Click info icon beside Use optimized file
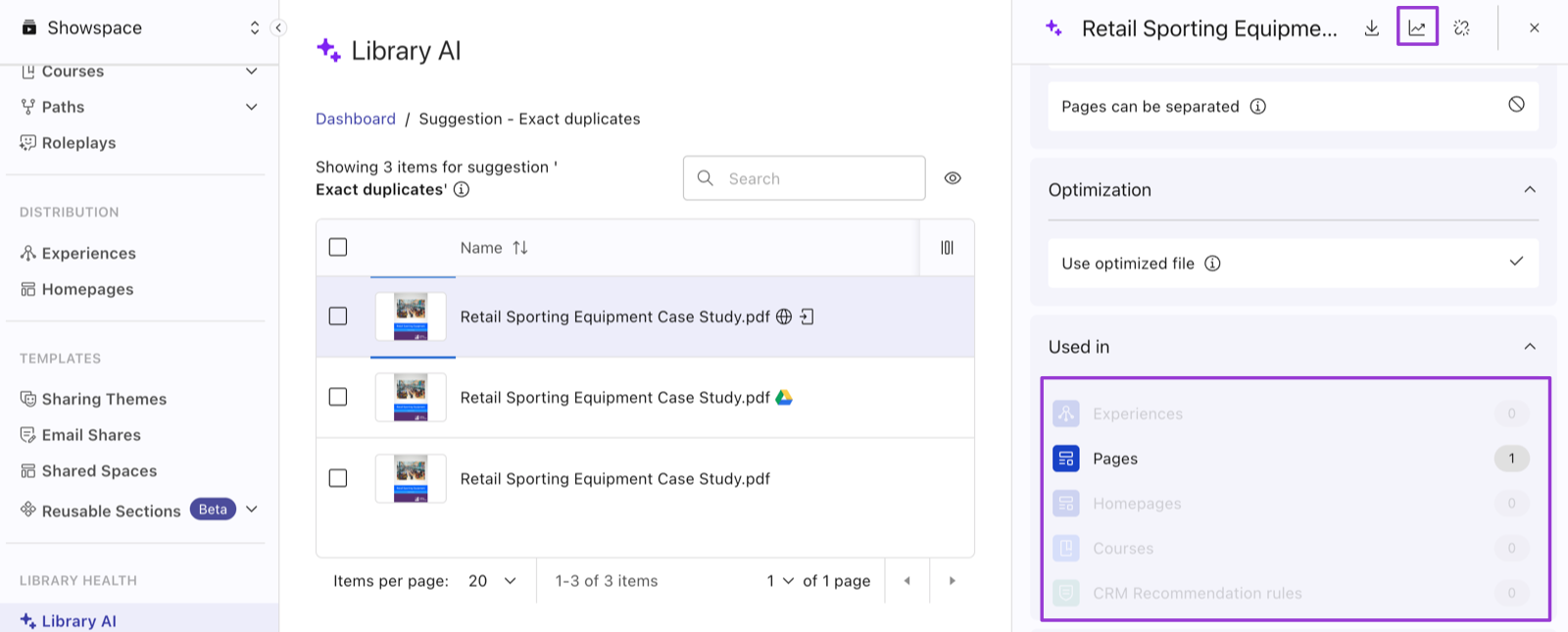Viewport: 1568px width, 632px height. click(x=1212, y=263)
